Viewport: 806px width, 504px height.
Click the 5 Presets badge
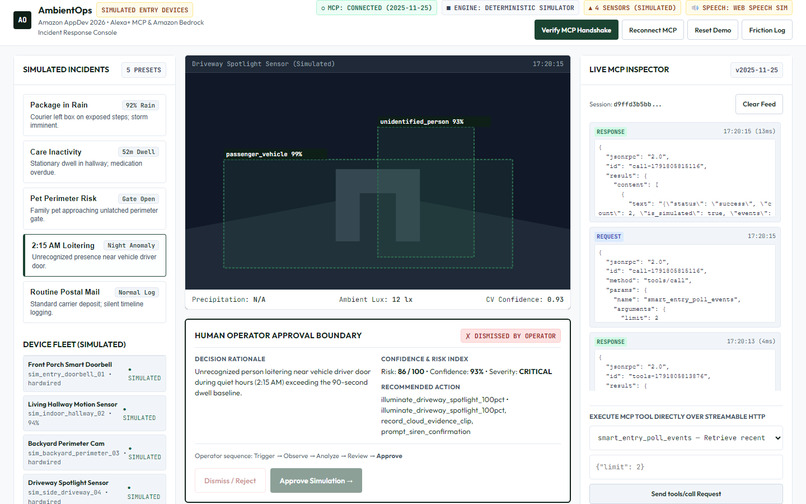(x=144, y=69)
